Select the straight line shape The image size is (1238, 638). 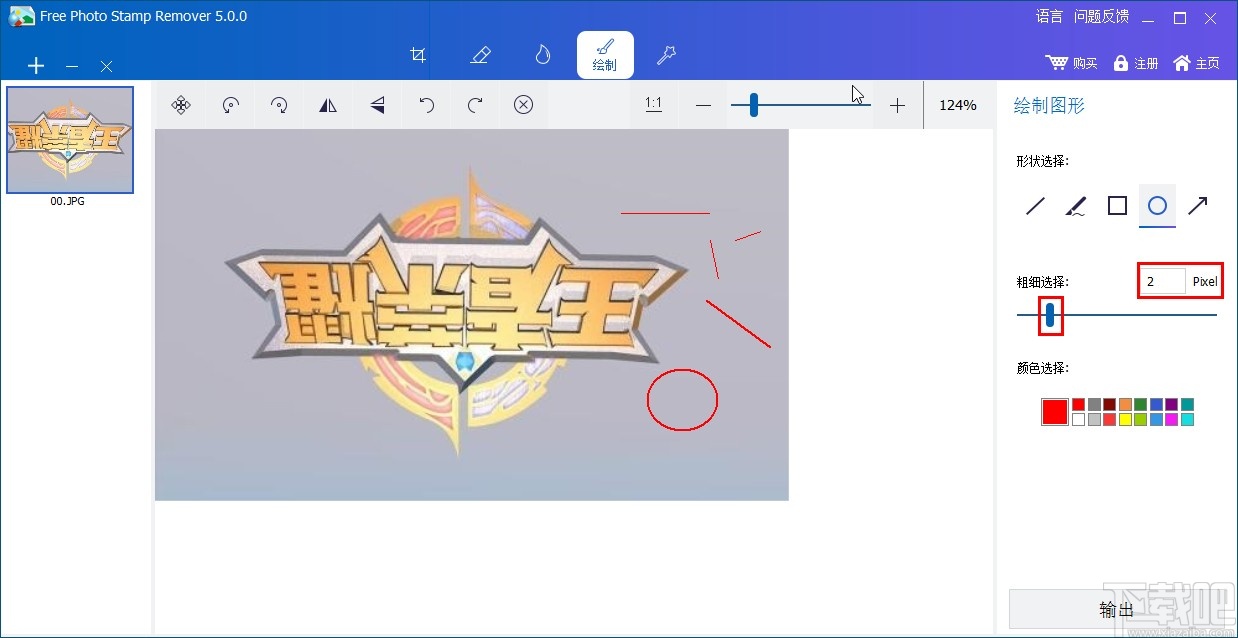coord(1035,205)
